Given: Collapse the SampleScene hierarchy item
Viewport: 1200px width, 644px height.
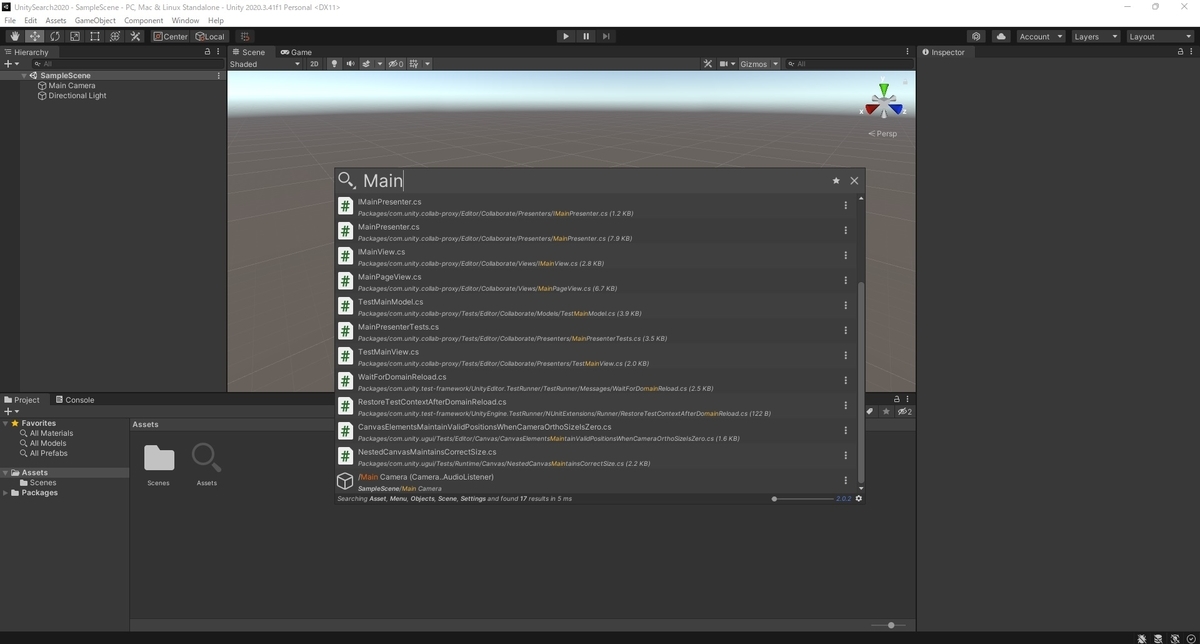Looking at the screenshot, I should [22, 75].
